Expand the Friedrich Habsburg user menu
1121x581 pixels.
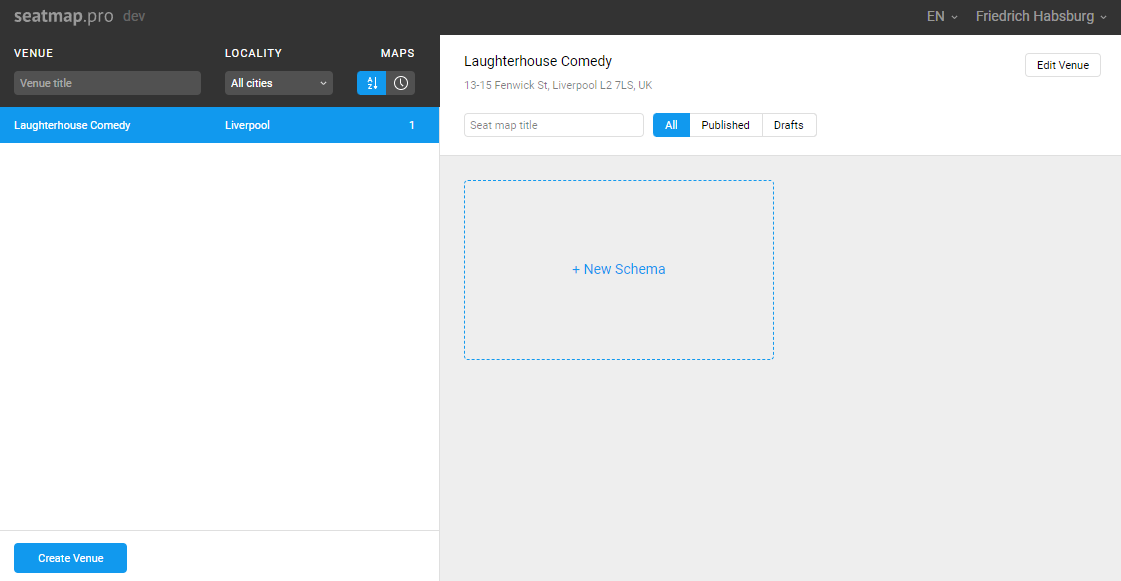(1041, 17)
